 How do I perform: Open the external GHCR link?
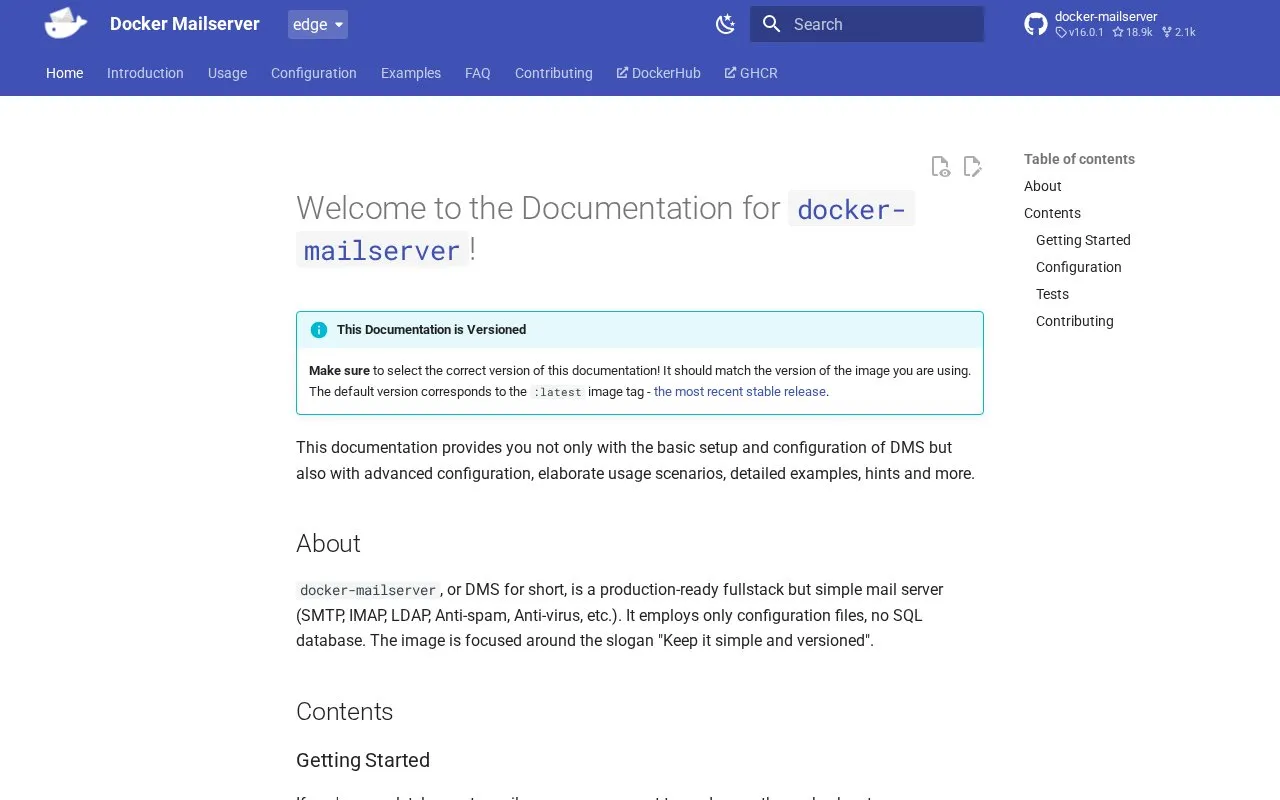(x=751, y=73)
